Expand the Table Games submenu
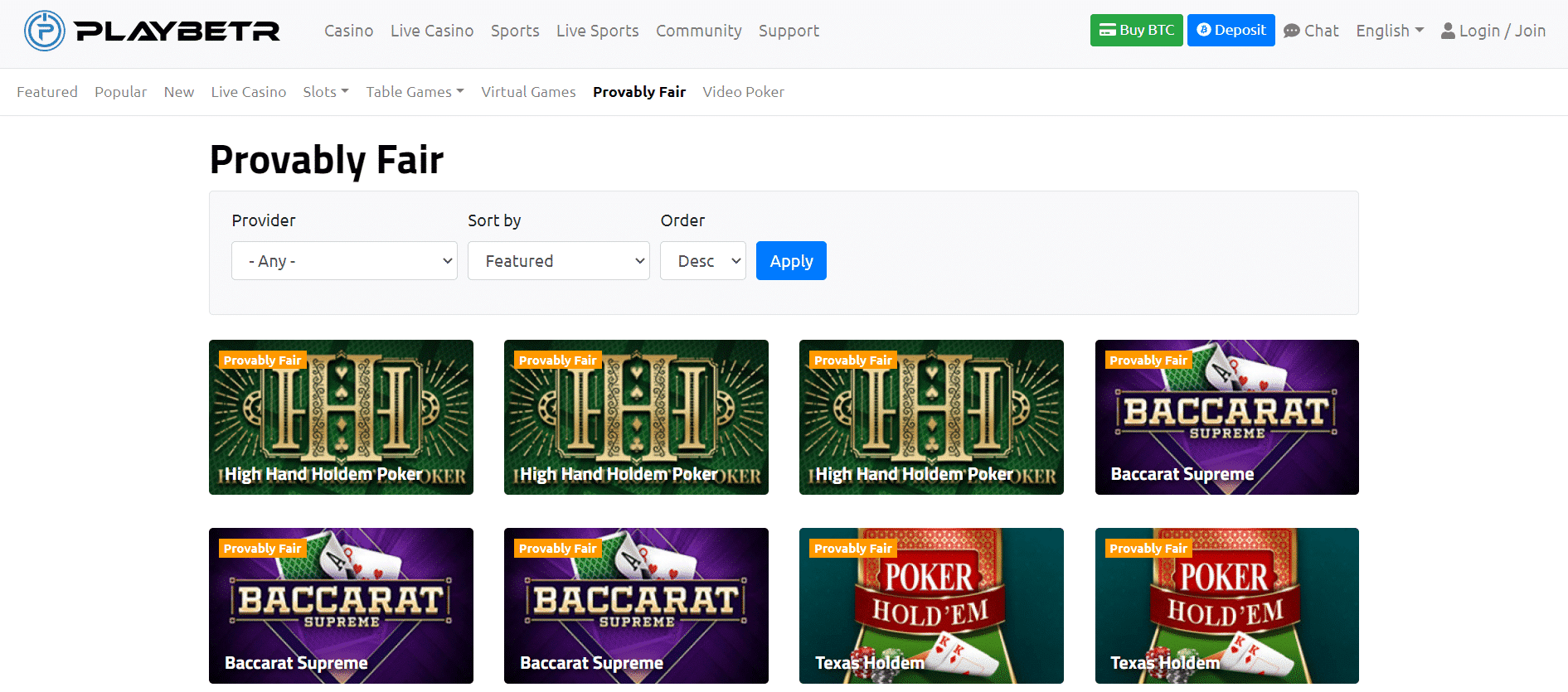The width and height of the screenshot is (1568, 692). pos(415,92)
